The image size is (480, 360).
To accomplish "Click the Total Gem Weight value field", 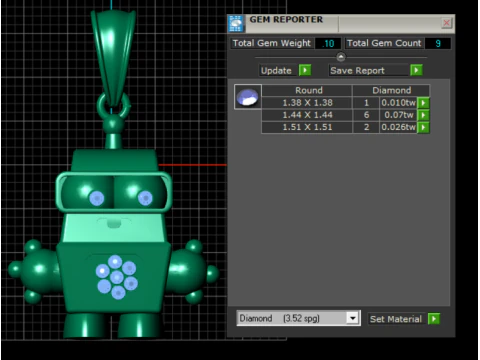I will click(328, 43).
